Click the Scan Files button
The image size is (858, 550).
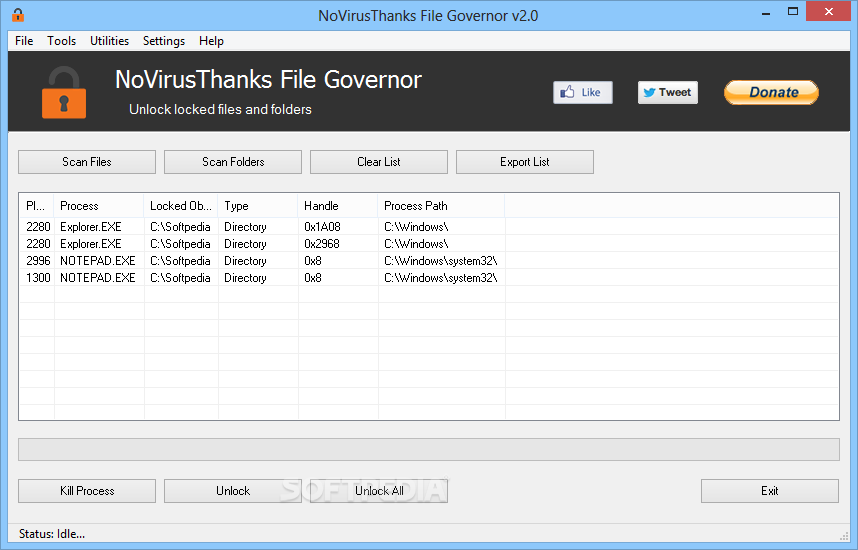(87, 162)
